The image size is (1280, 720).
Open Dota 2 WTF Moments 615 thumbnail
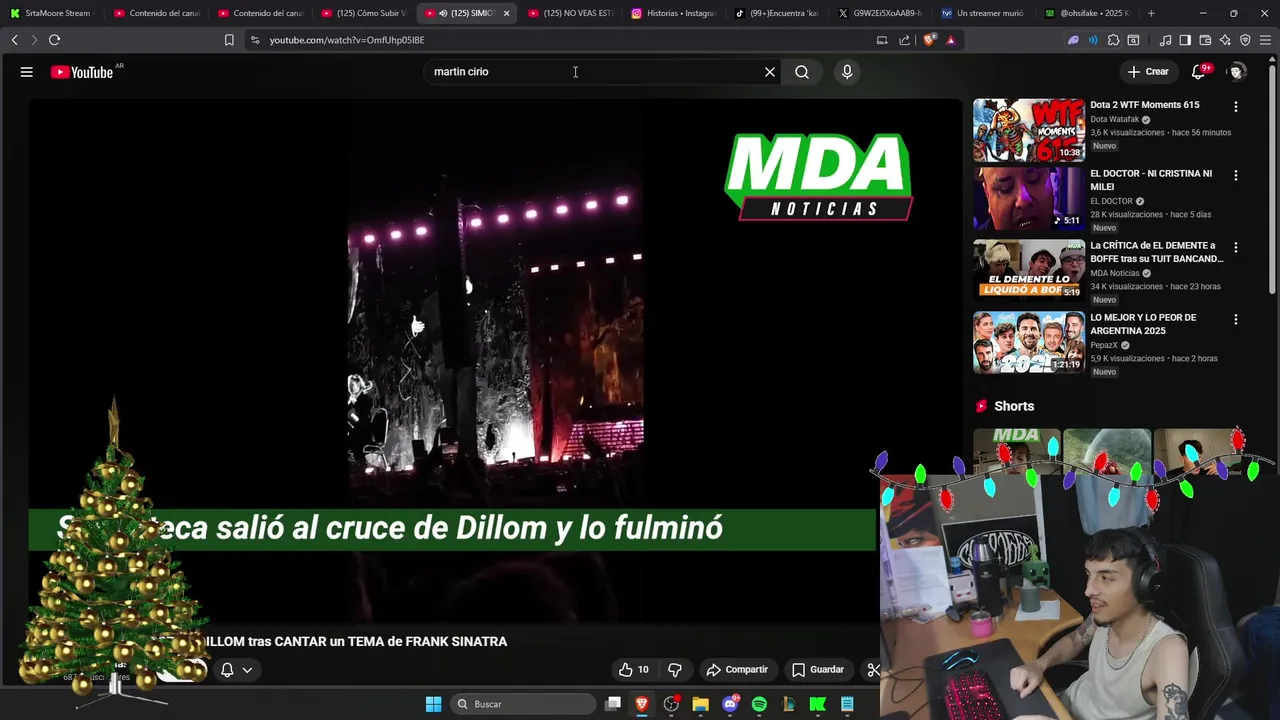pos(1028,130)
